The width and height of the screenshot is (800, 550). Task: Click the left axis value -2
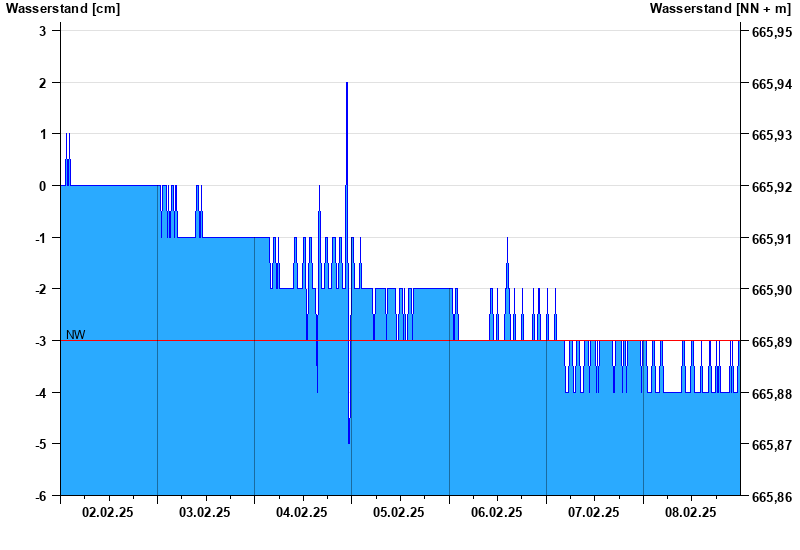(40, 289)
